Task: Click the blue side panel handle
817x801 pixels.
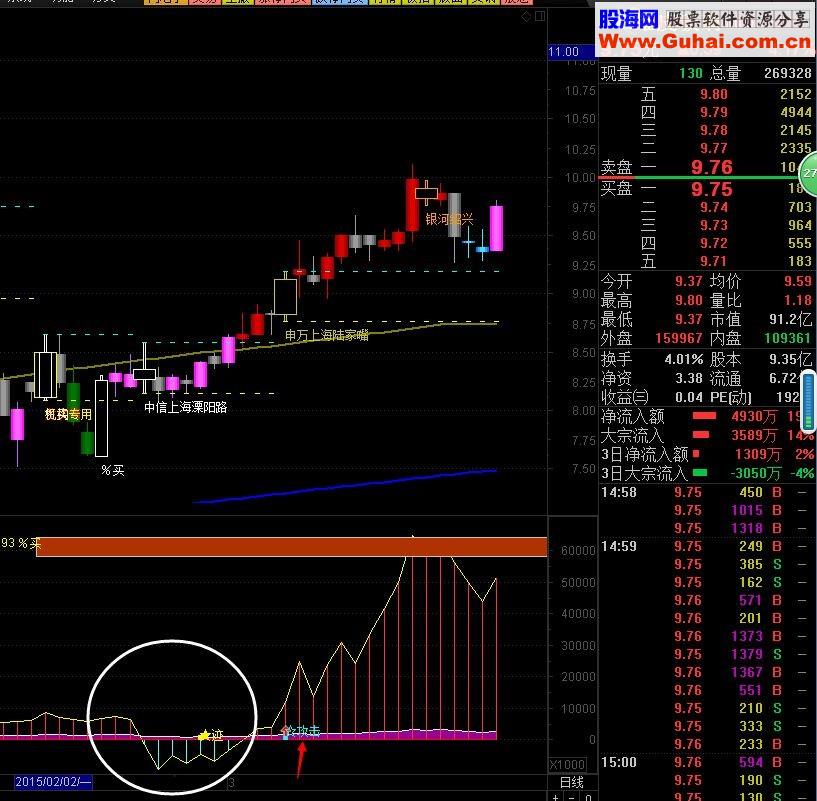Action: click(x=809, y=401)
